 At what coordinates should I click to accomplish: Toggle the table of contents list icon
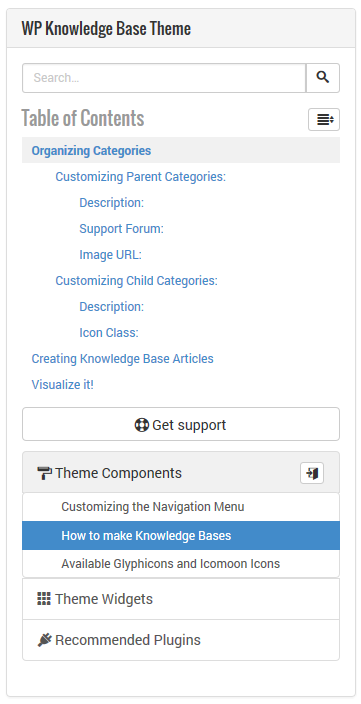click(324, 119)
